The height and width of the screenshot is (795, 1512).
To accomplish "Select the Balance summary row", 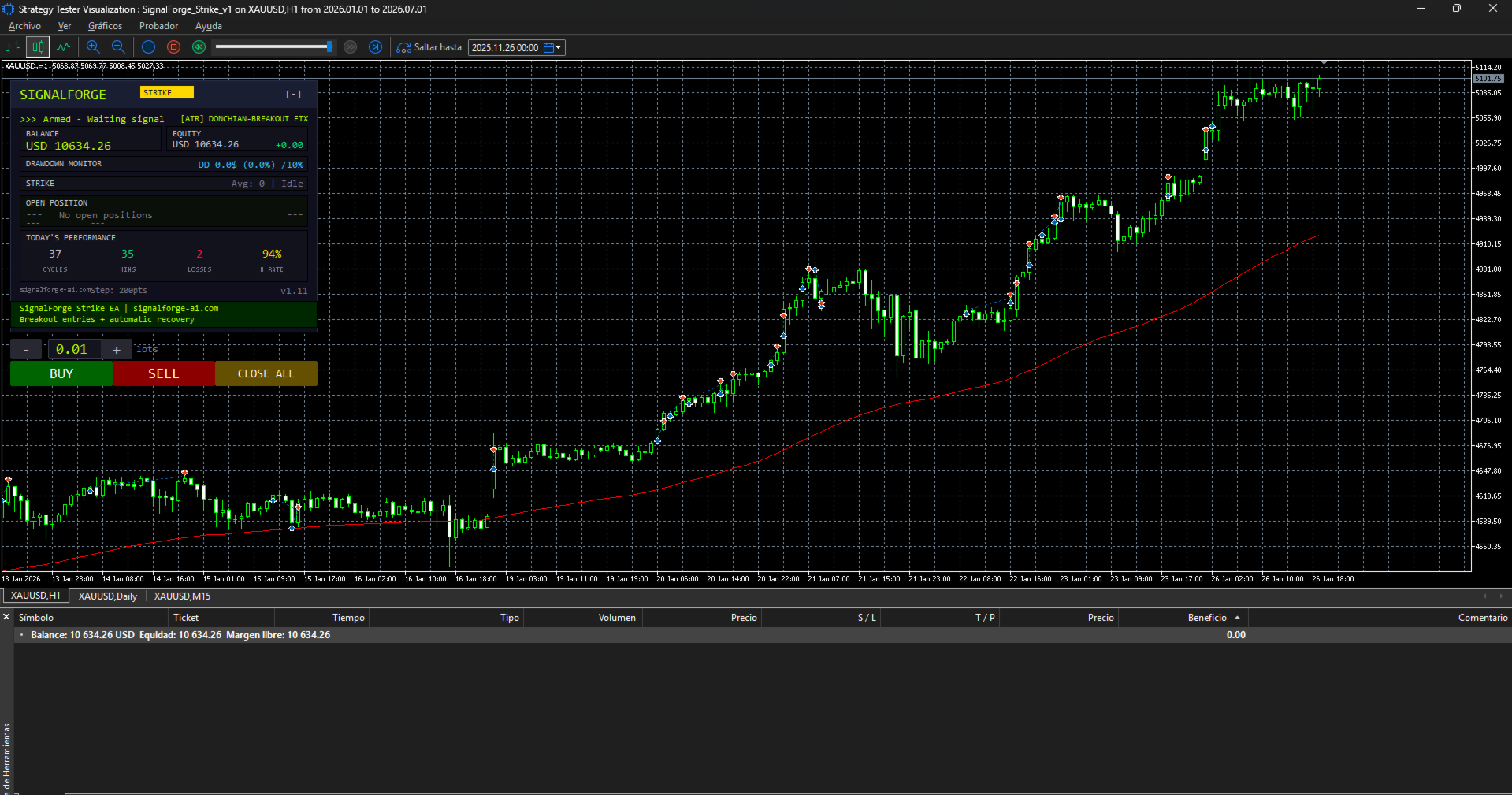I will click(x=763, y=635).
